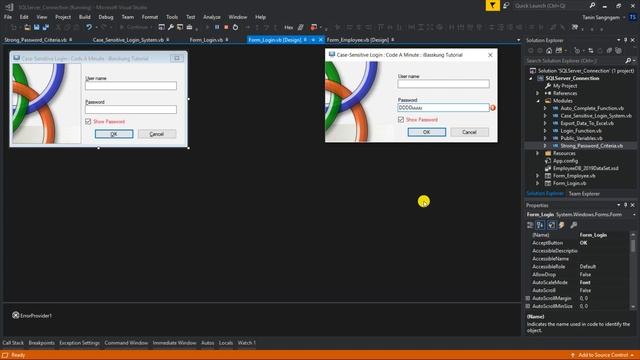Screen dimensions: 640x360
Task: Click the Open File folder toolbar icon
Action: click(27, 27)
